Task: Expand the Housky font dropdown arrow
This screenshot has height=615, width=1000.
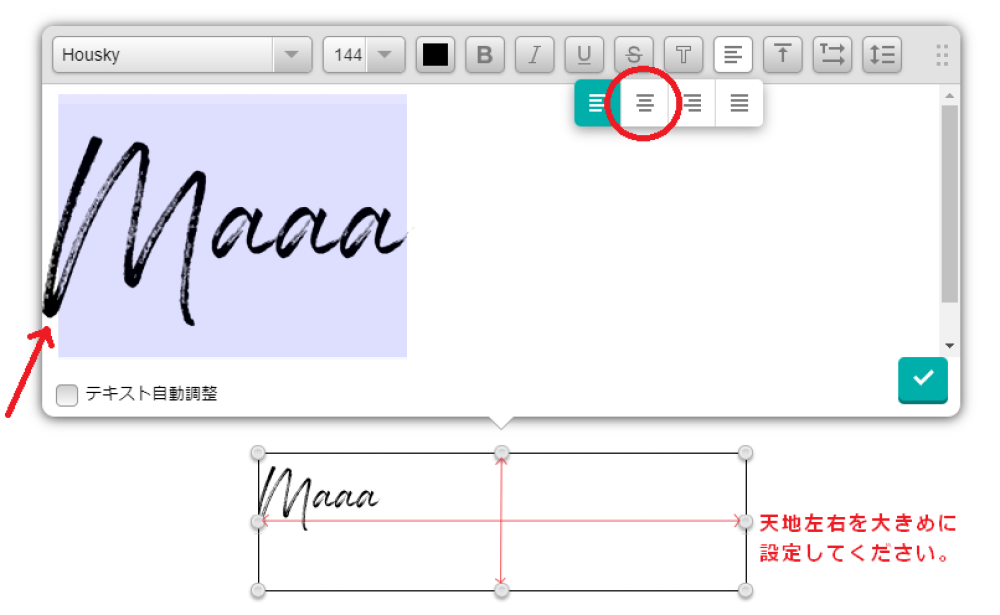Action: click(x=292, y=55)
